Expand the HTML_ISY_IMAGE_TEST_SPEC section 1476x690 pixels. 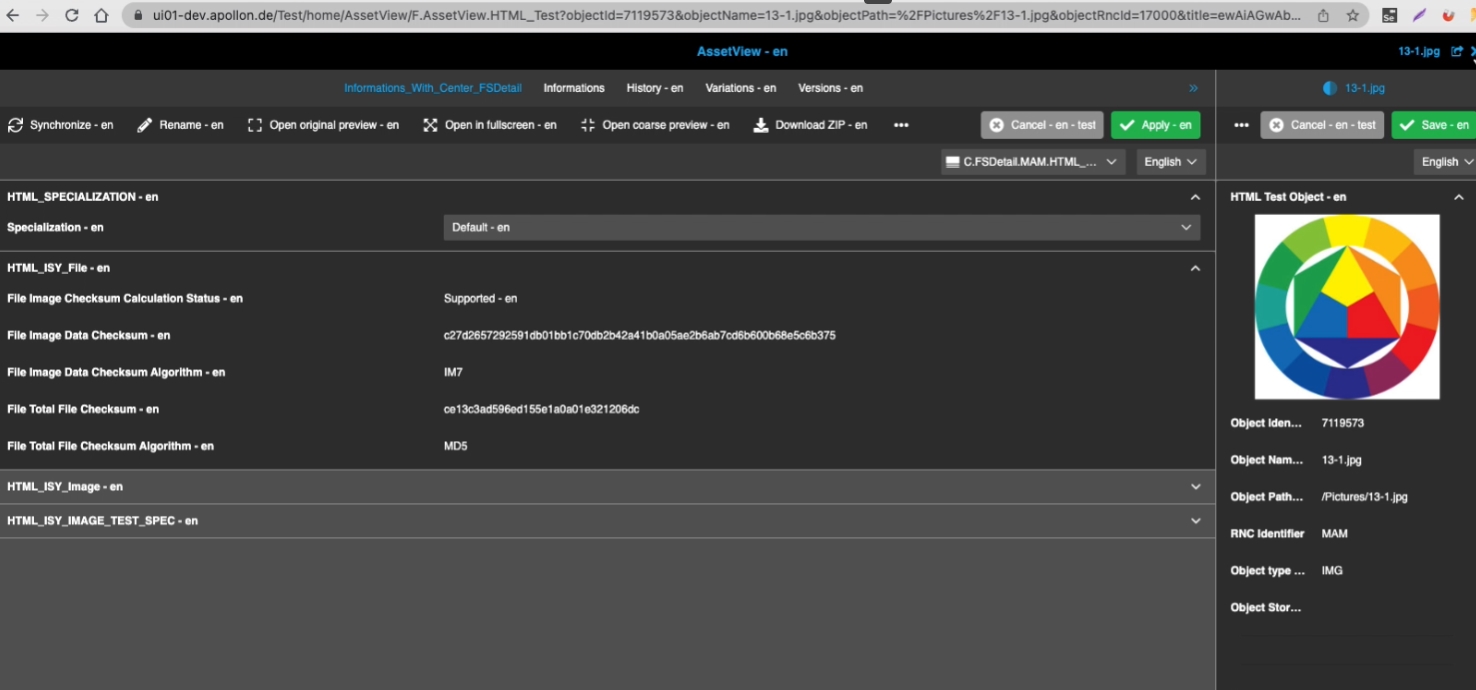click(x=1195, y=521)
